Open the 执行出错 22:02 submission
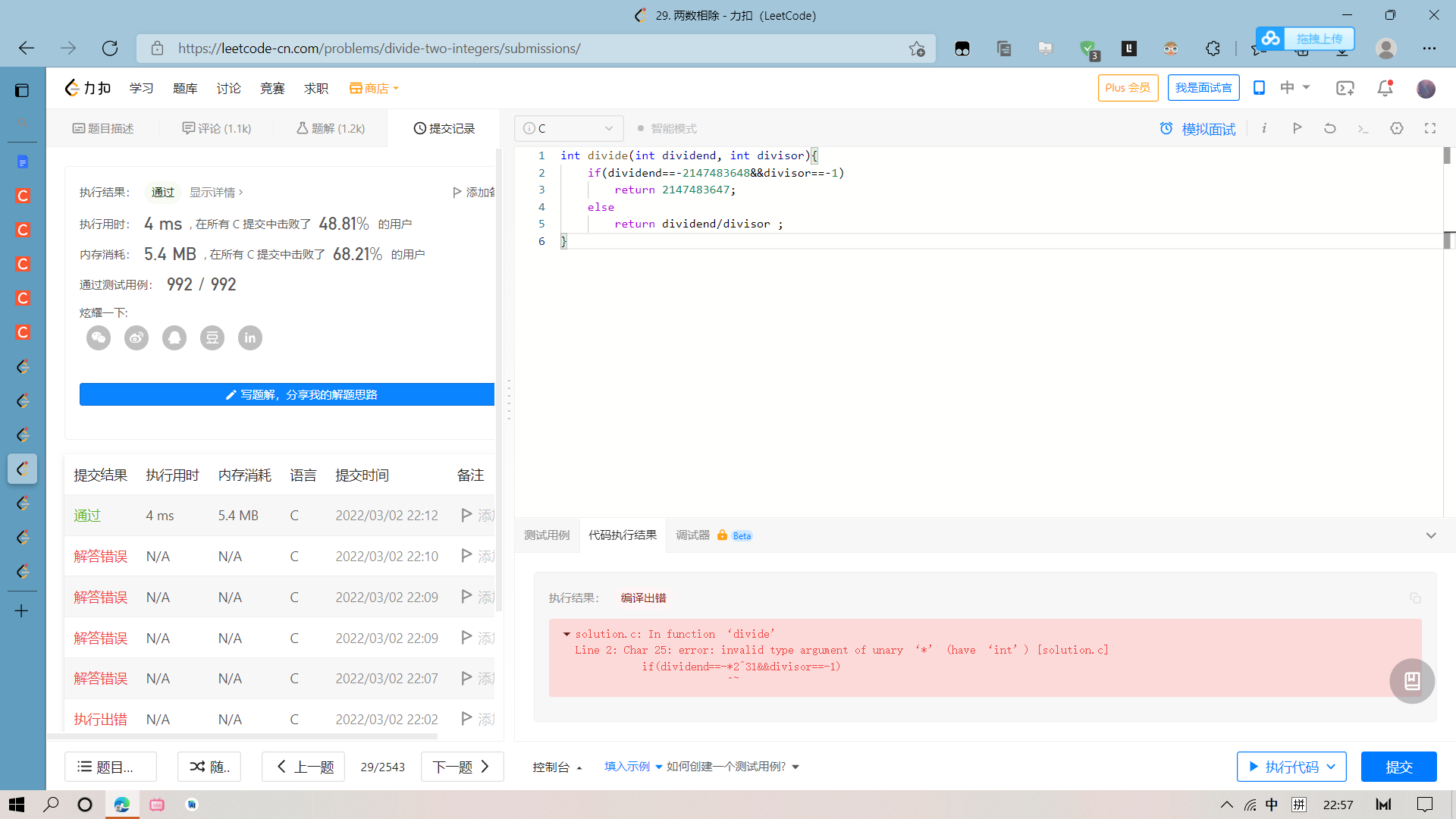The height and width of the screenshot is (819, 1456). (x=281, y=719)
